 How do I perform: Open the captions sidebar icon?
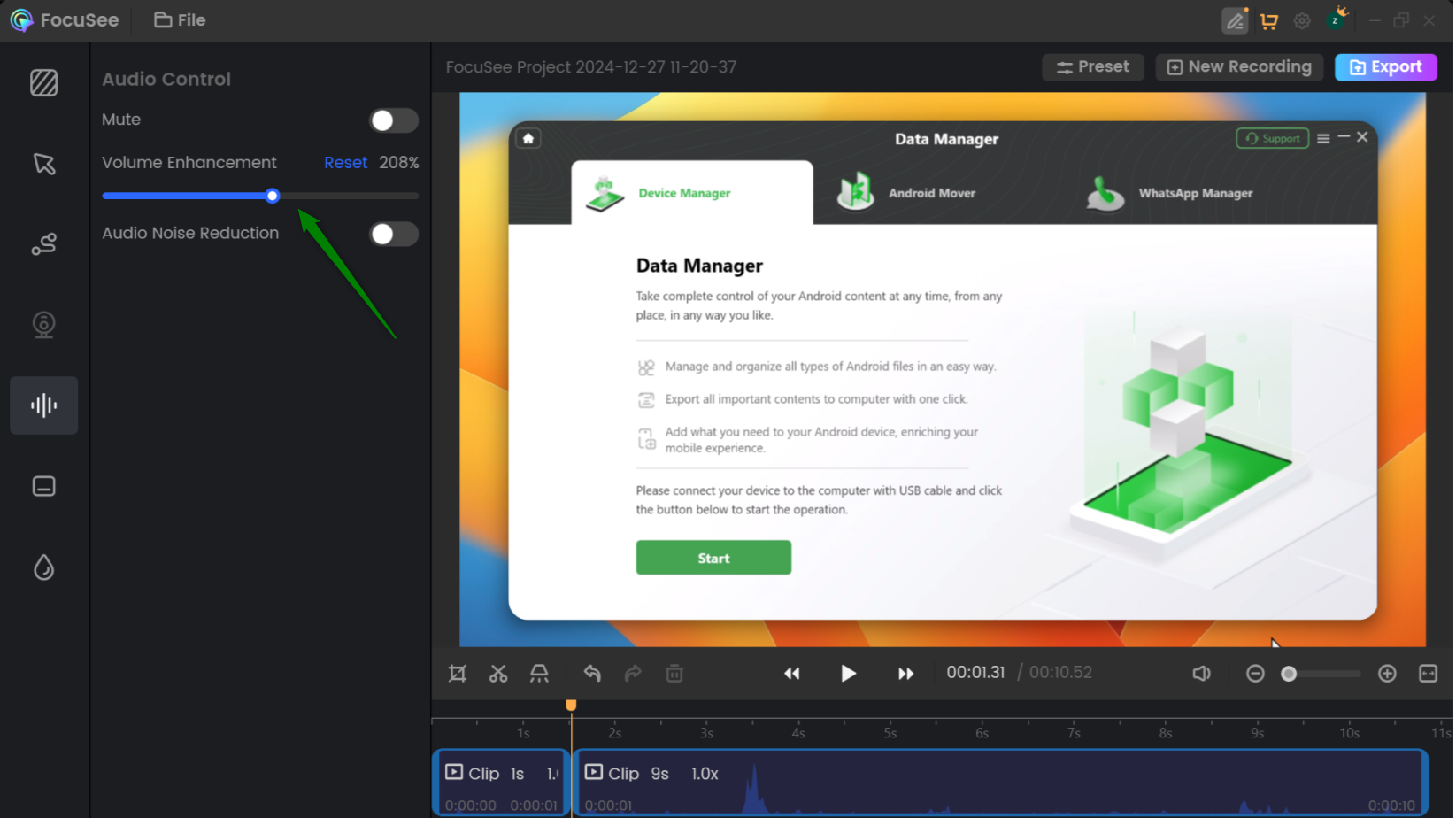[x=43, y=486]
